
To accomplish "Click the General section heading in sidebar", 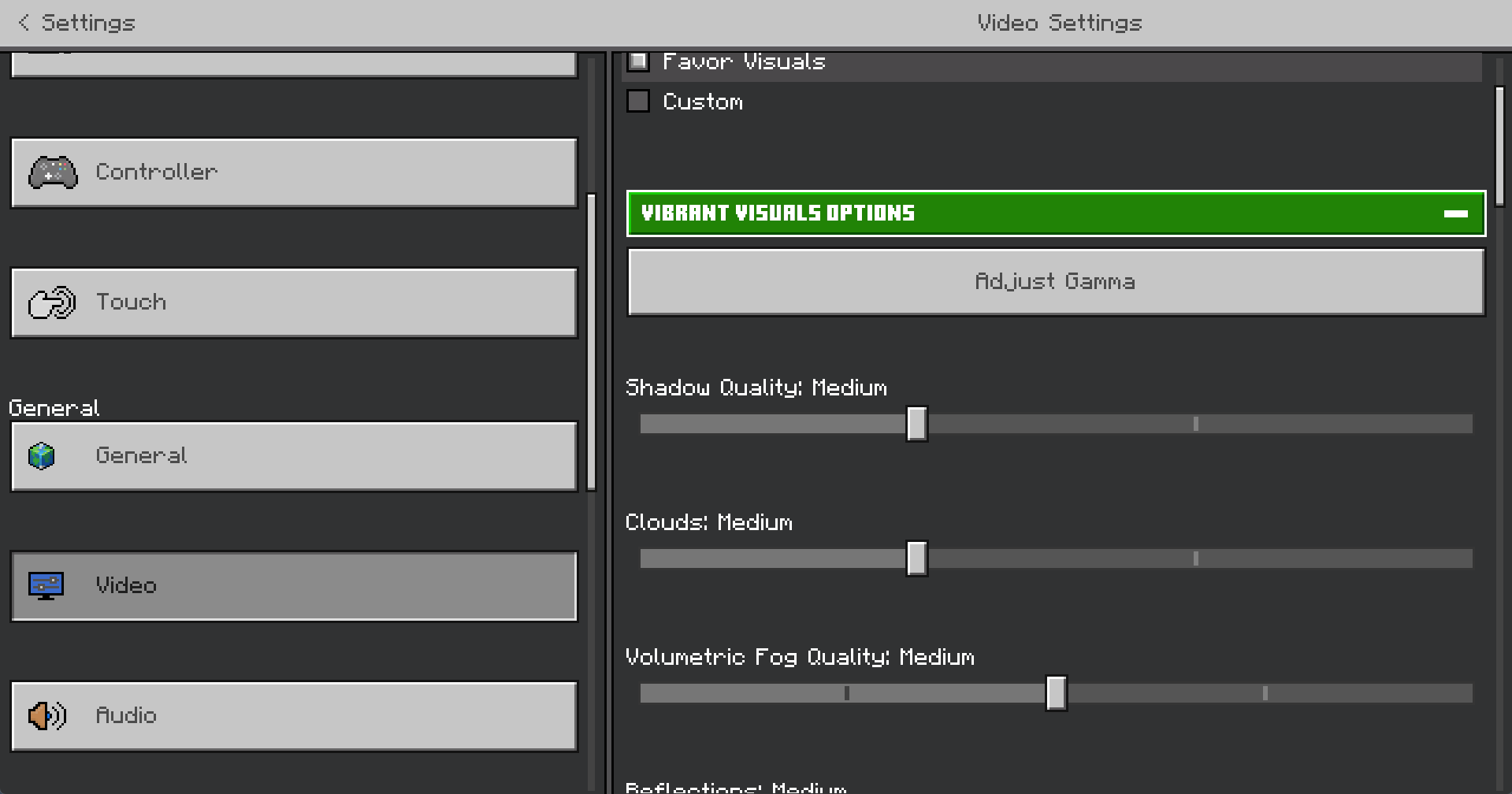I will [54, 408].
